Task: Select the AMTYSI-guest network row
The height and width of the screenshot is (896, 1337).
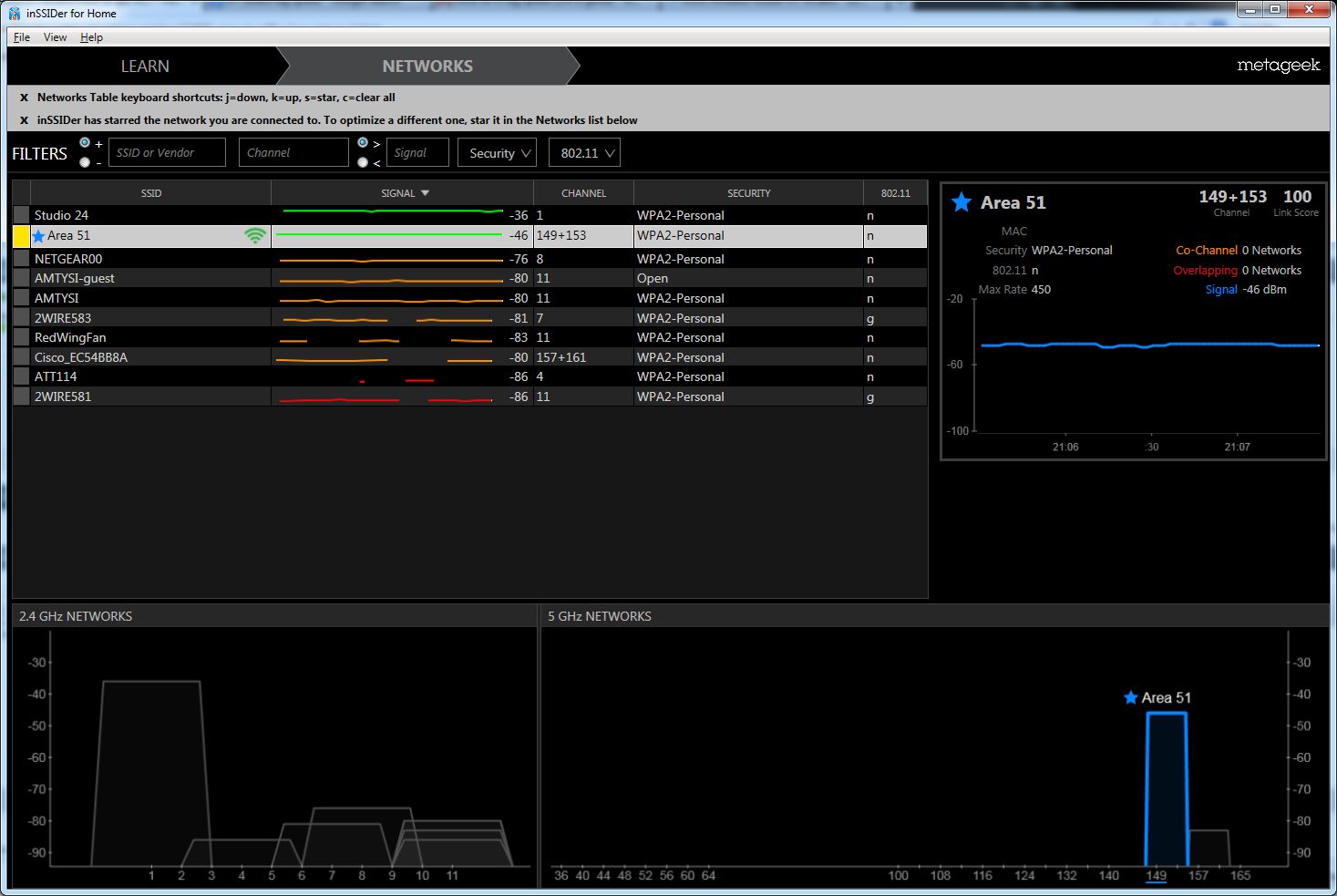Action: click(x=470, y=278)
